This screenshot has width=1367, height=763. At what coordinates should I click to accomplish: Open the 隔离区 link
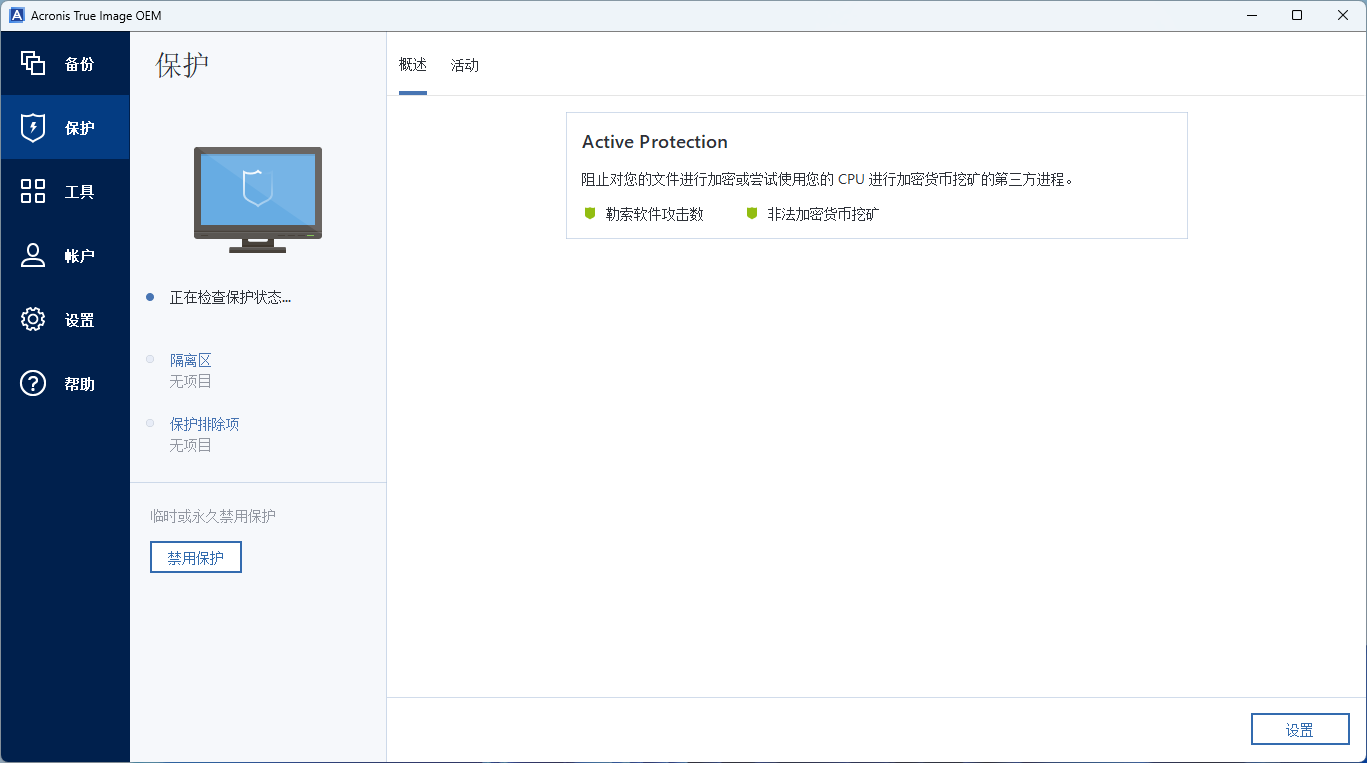pos(191,360)
